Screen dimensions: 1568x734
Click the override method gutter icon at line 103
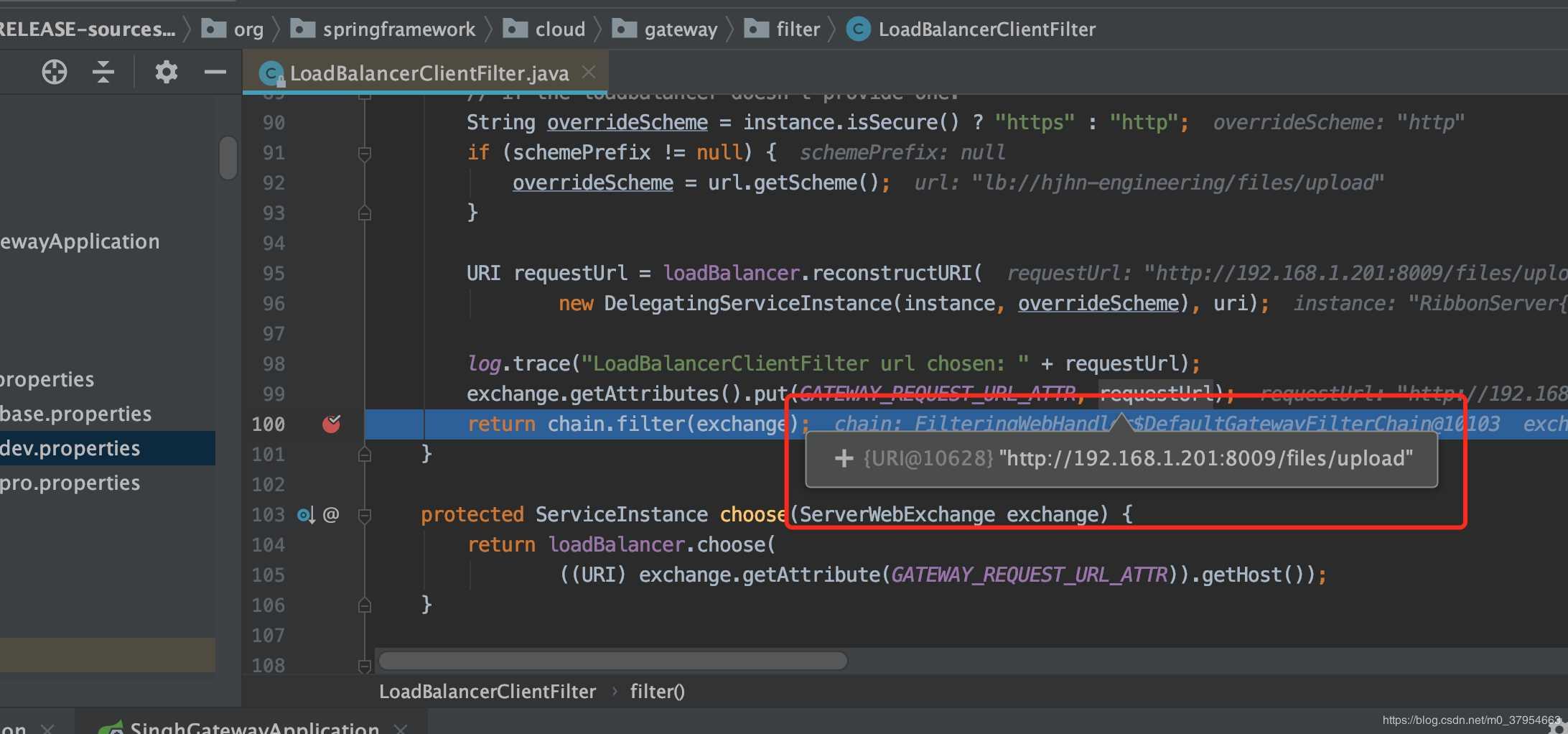(306, 515)
